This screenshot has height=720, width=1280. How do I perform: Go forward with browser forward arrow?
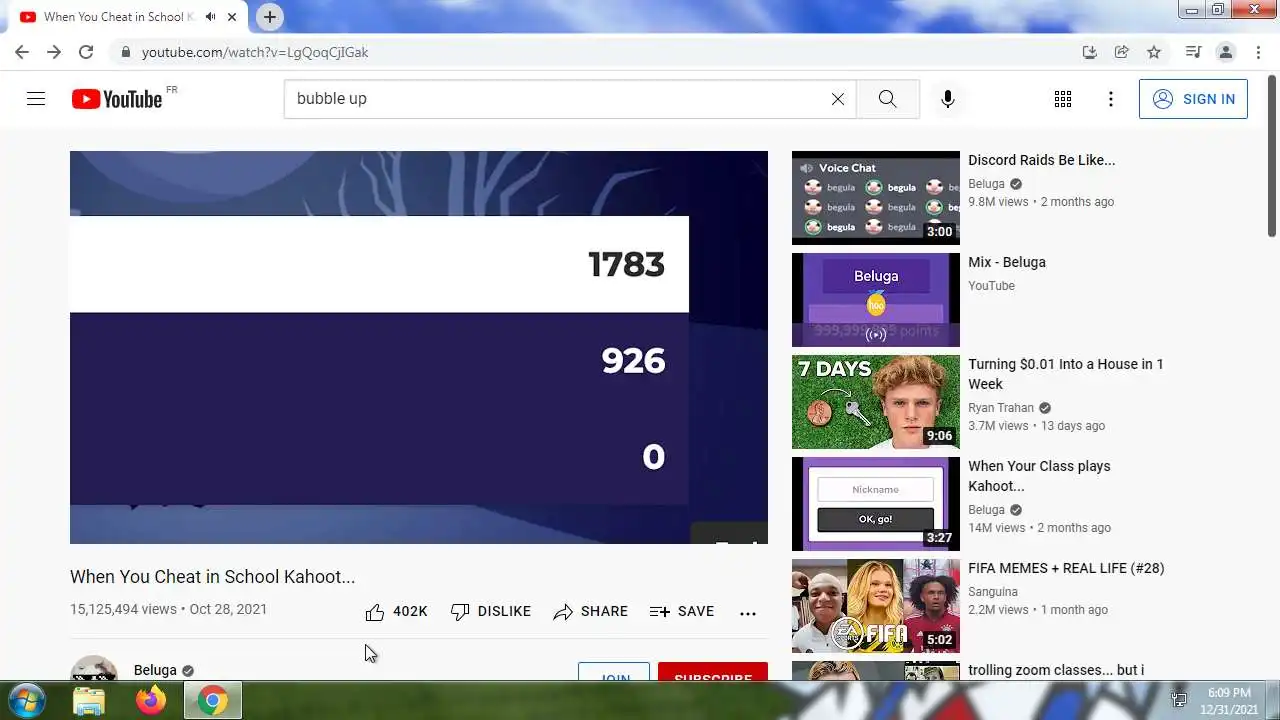[54, 52]
